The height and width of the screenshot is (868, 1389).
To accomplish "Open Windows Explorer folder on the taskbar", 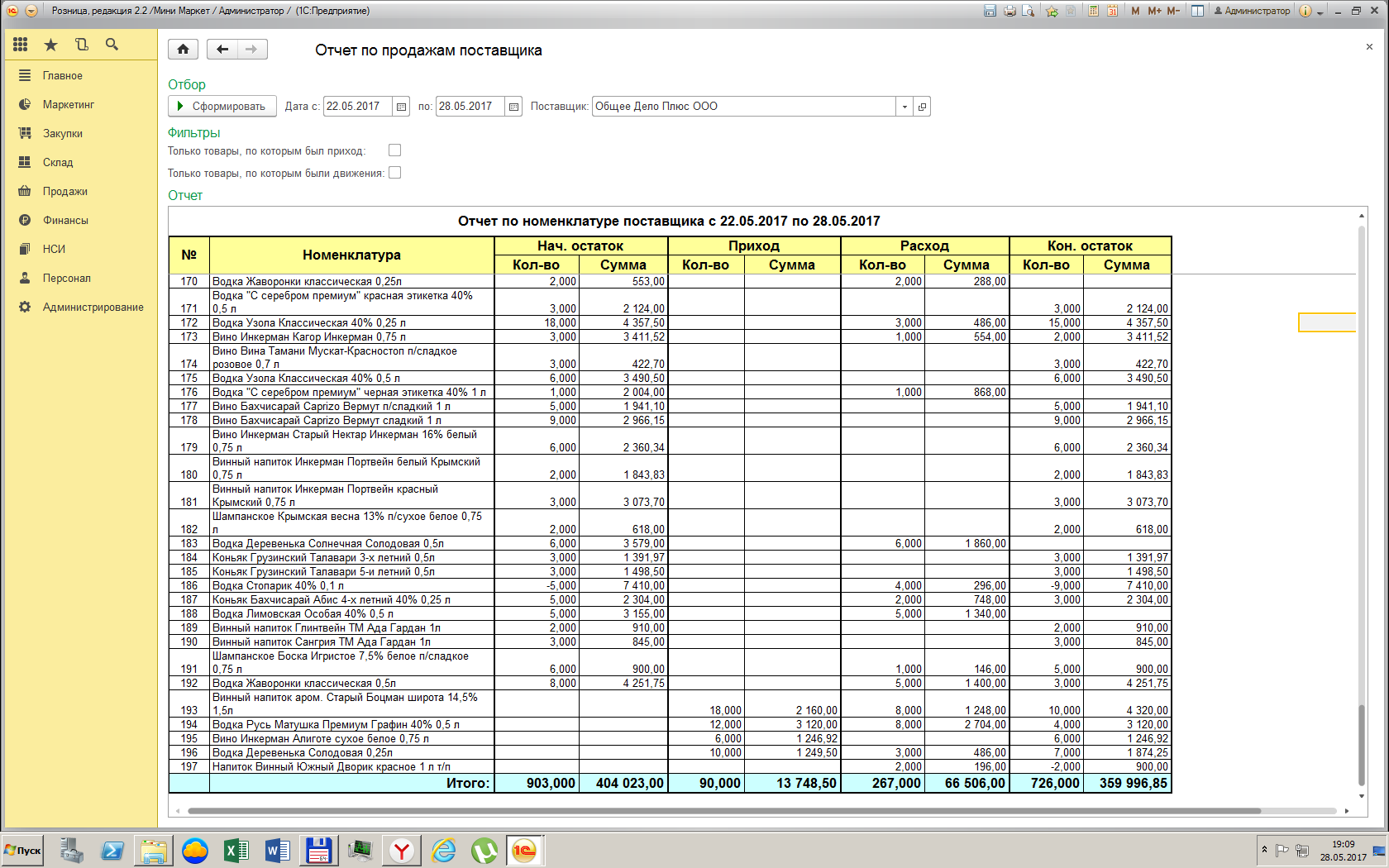I will tap(154, 851).
